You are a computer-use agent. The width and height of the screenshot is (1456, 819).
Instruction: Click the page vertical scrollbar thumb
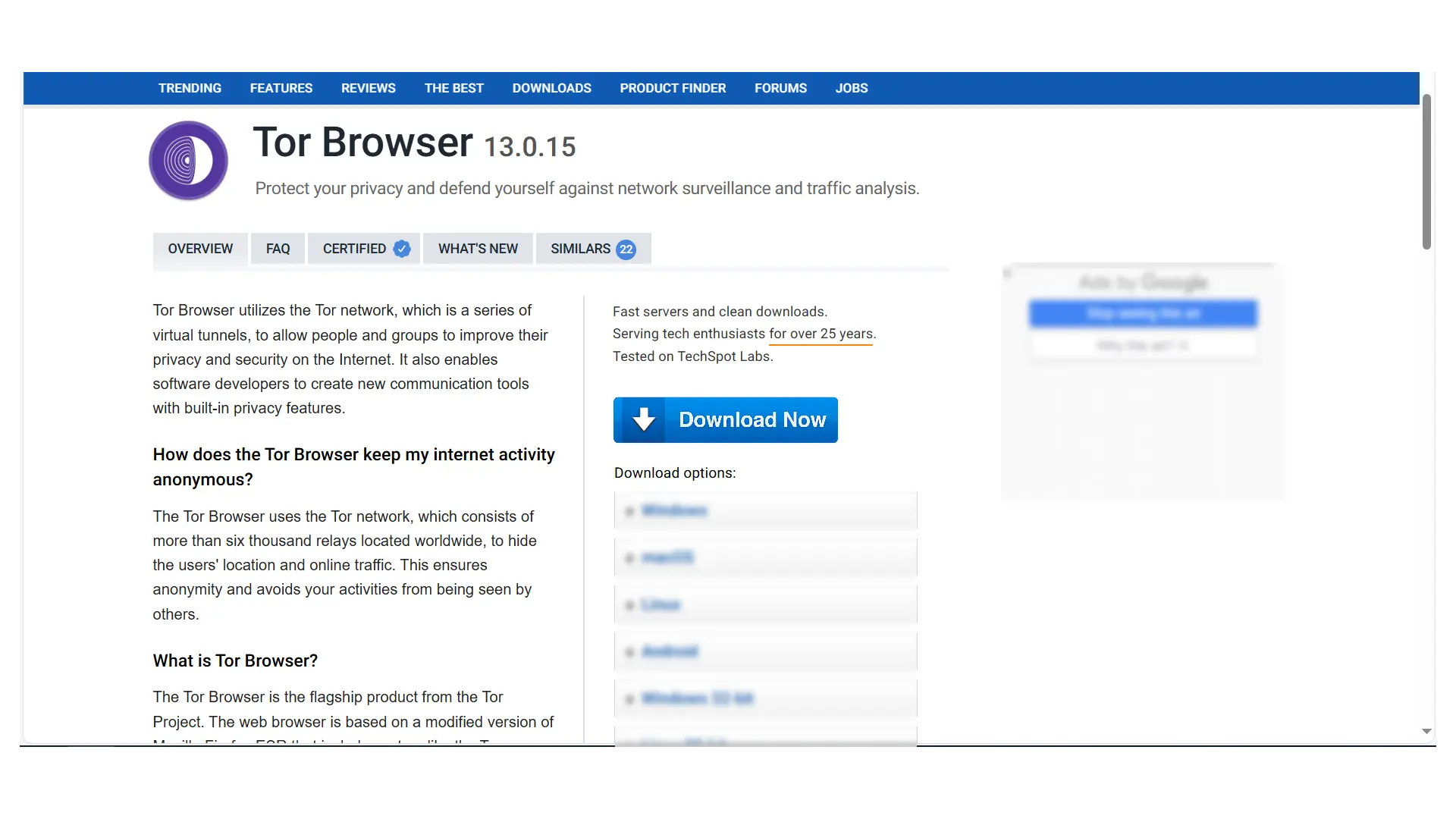pos(1426,171)
